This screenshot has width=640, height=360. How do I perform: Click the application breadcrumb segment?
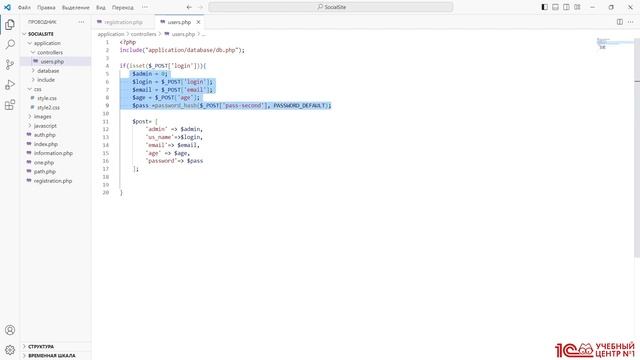[x=111, y=34]
